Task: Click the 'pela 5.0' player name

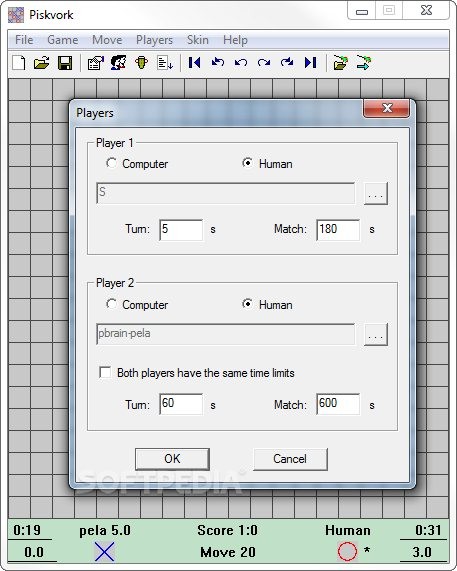Action: pyautogui.click(x=105, y=531)
